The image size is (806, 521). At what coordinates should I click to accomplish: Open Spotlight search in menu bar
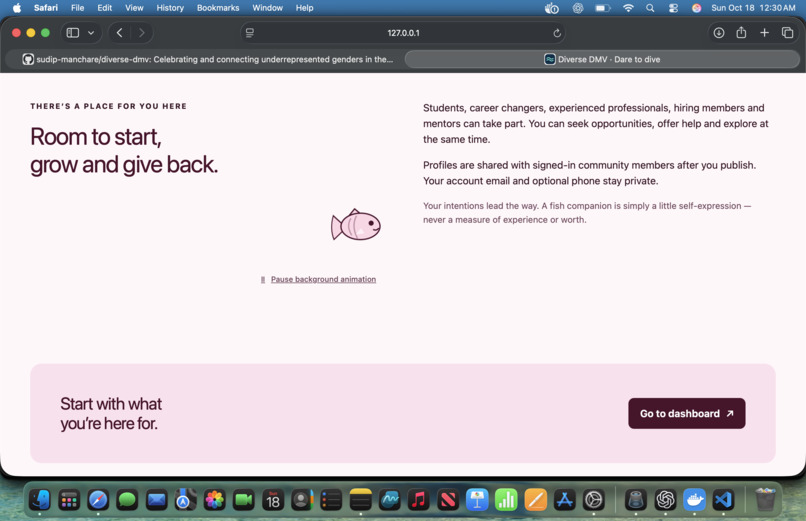pyautogui.click(x=650, y=8)
